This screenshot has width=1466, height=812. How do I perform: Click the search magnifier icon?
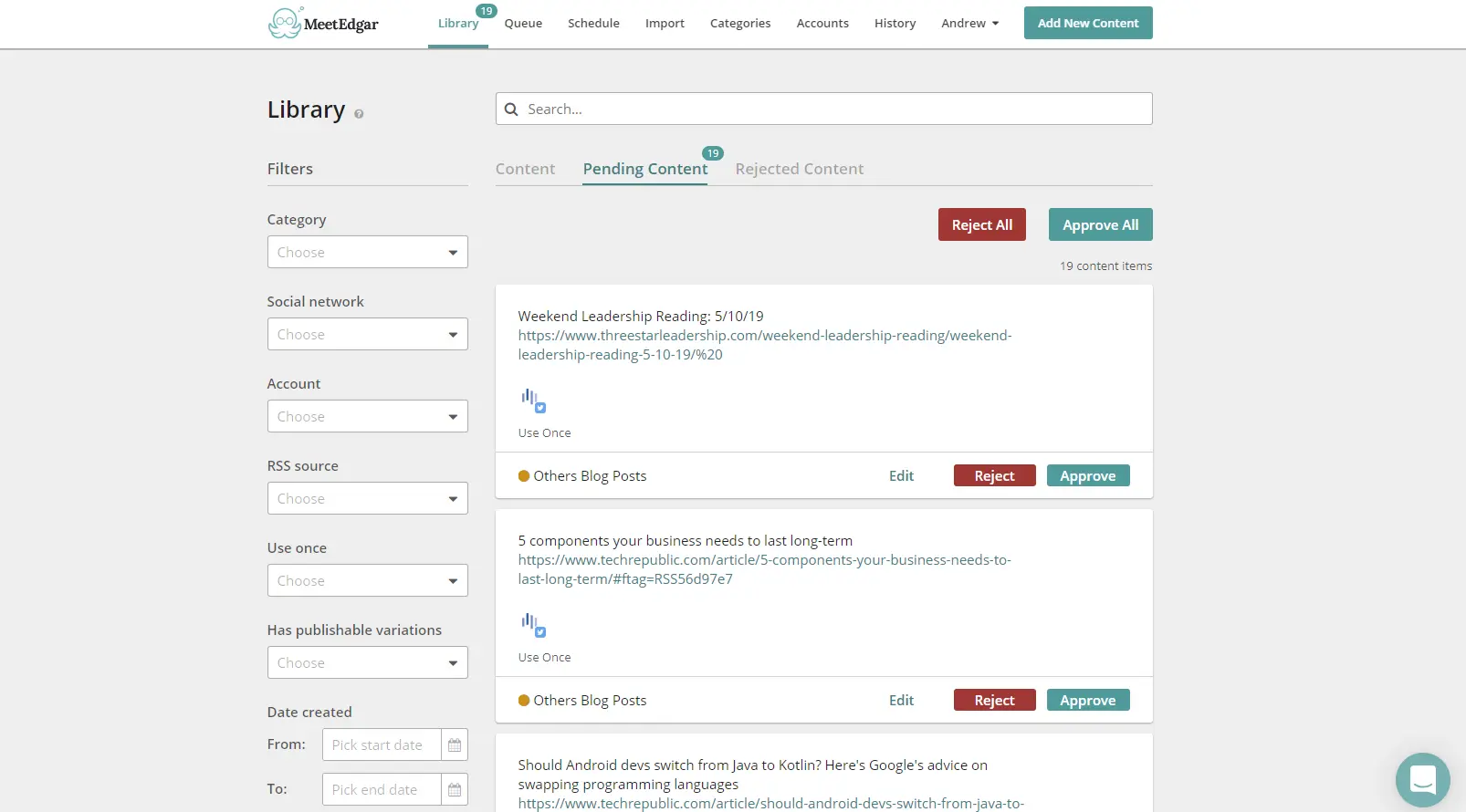(x=511, y=109)
